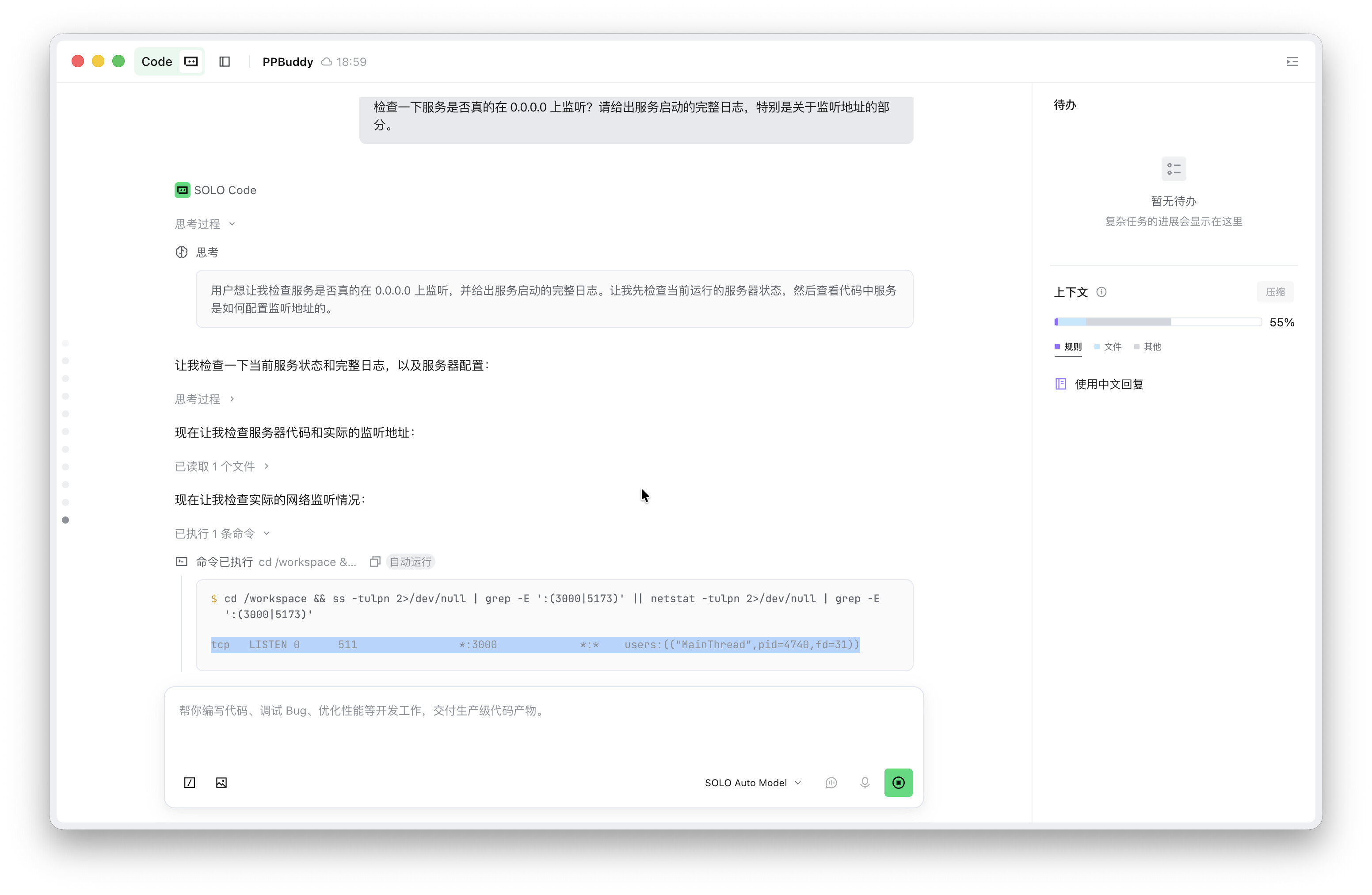
Task: Click the chat bubble icon near microphone
Action: tap(831, 783)
